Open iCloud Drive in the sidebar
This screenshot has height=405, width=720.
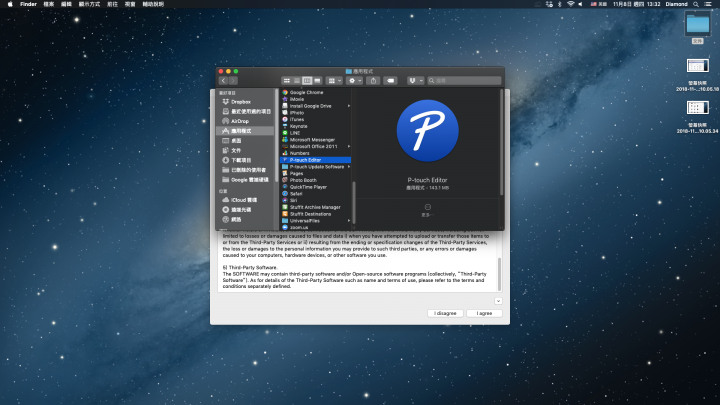click(246, 200)
